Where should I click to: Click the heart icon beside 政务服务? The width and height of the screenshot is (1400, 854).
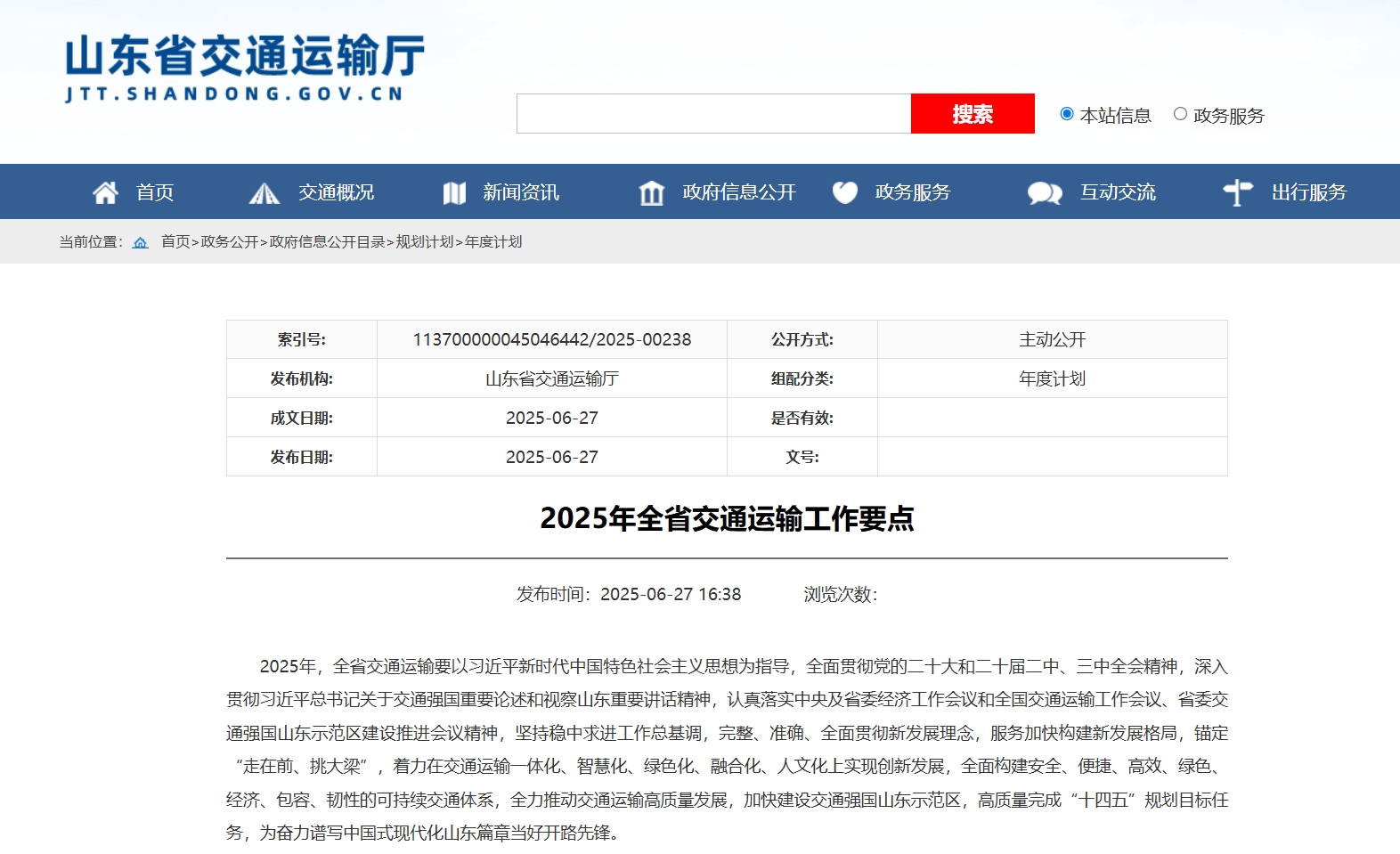pos(844,192)
